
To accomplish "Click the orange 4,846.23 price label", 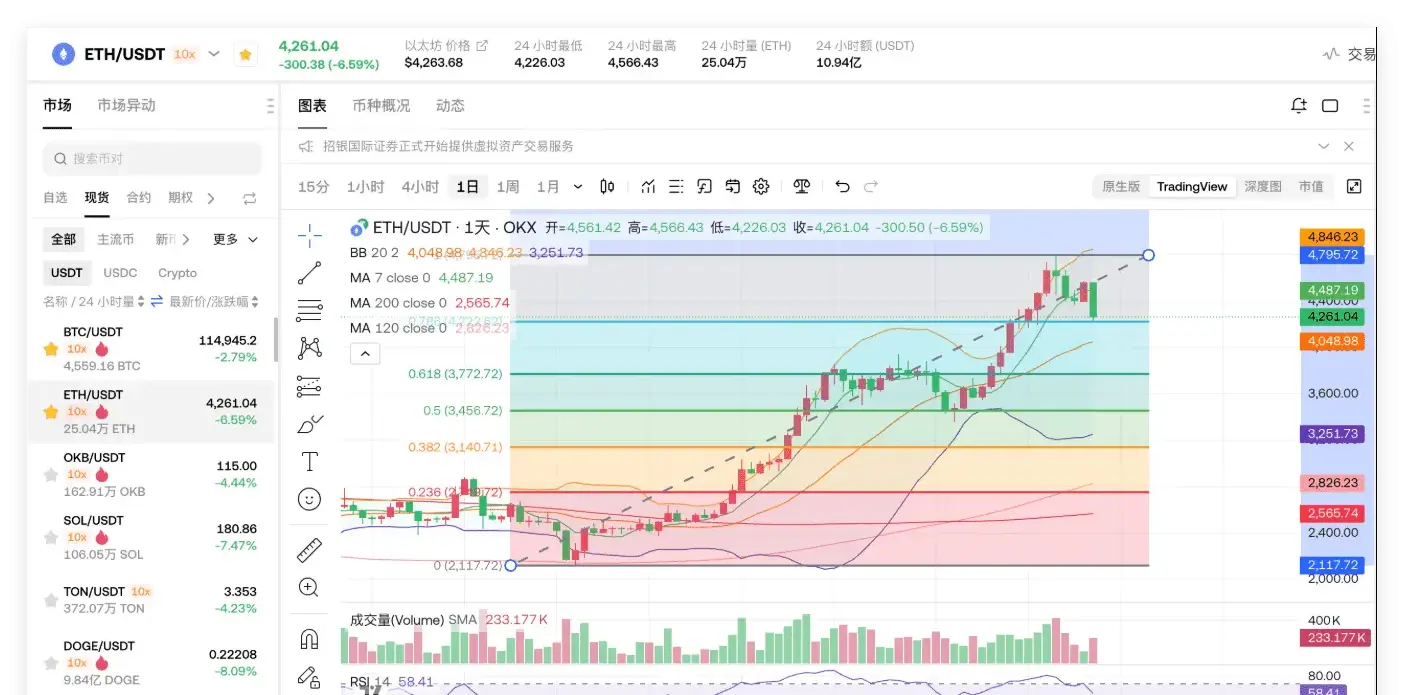I will click(1332, 237).
